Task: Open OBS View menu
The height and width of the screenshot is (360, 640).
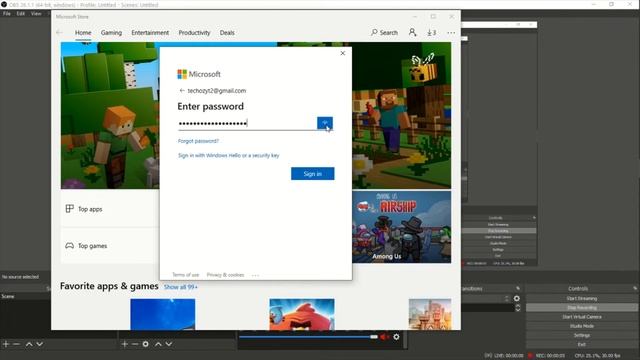Action: click(x=36, y=13)
